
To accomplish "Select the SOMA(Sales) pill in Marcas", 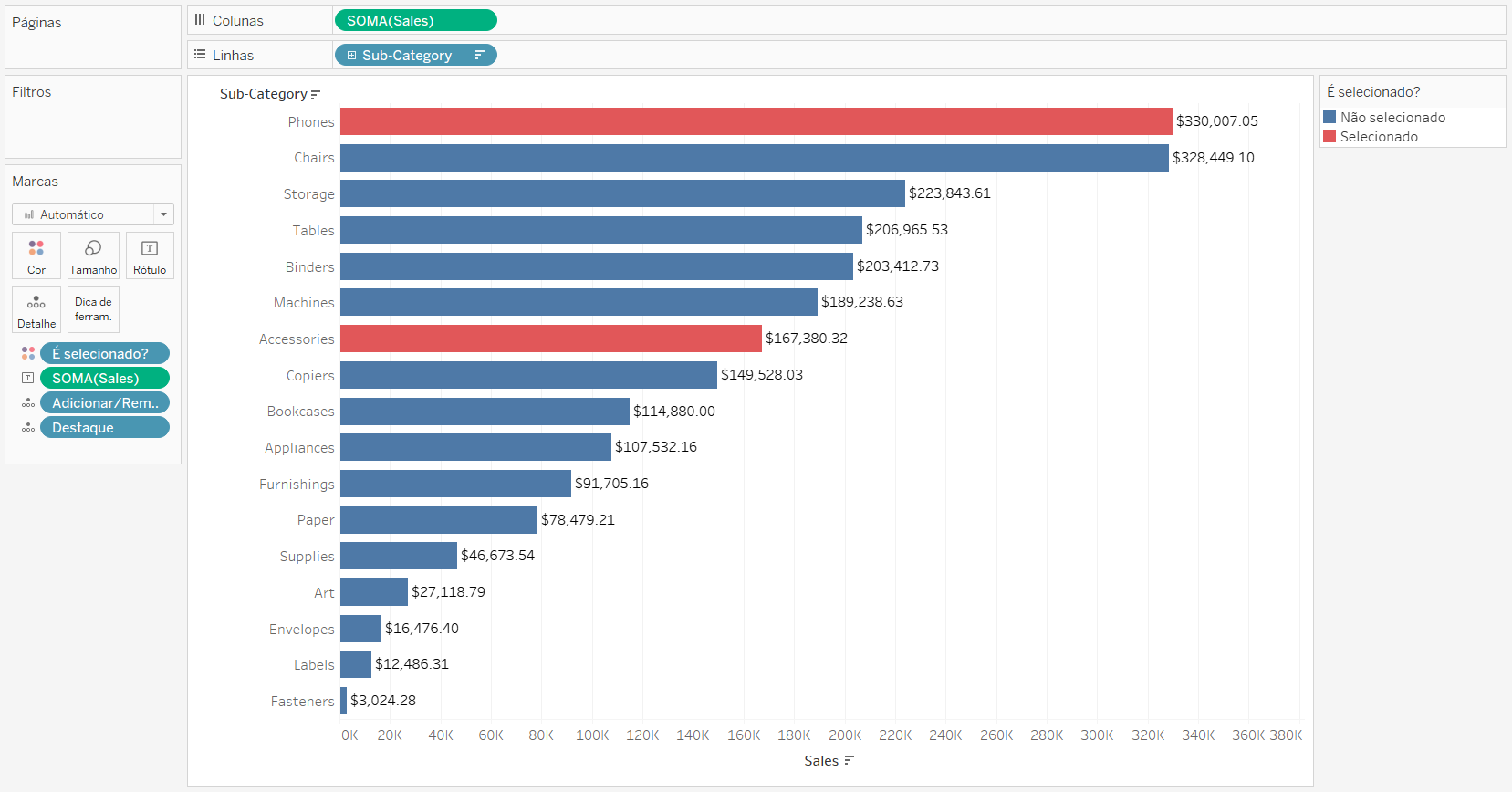I will tap(105, 378).
